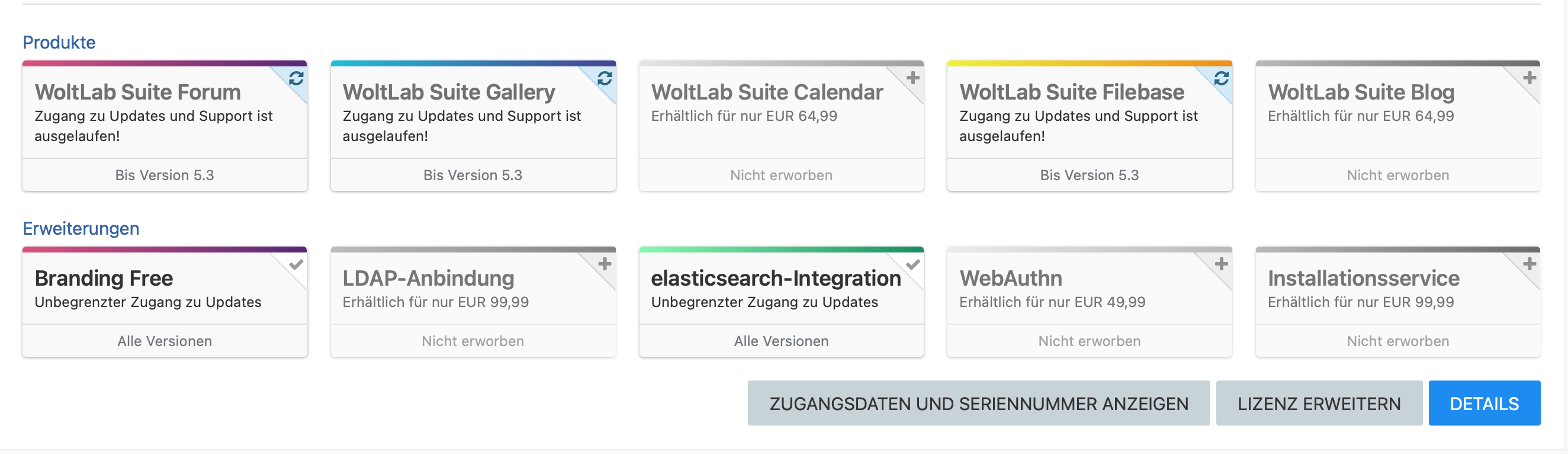Click the plus icon on WoltLab Suite Blog
Screen dimensions: 1568x454
click(1530, 78)
